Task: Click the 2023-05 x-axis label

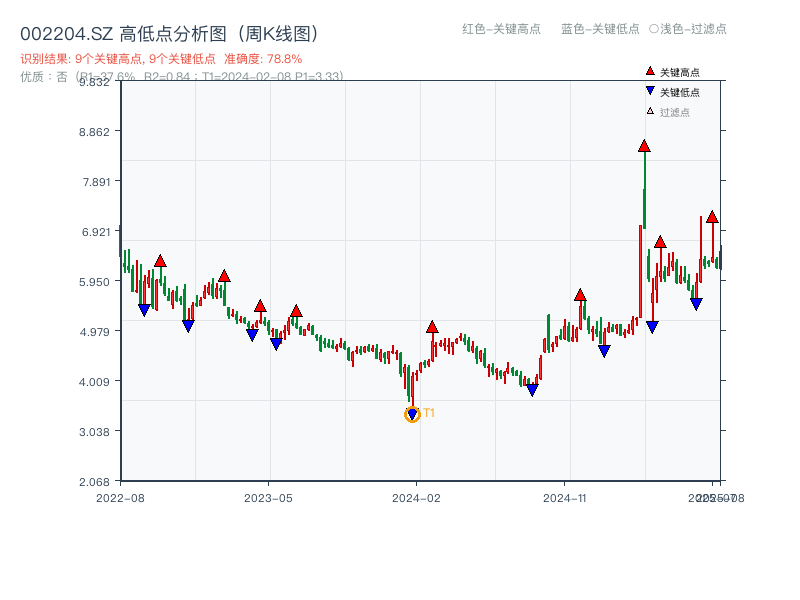Action: point(268,497)
